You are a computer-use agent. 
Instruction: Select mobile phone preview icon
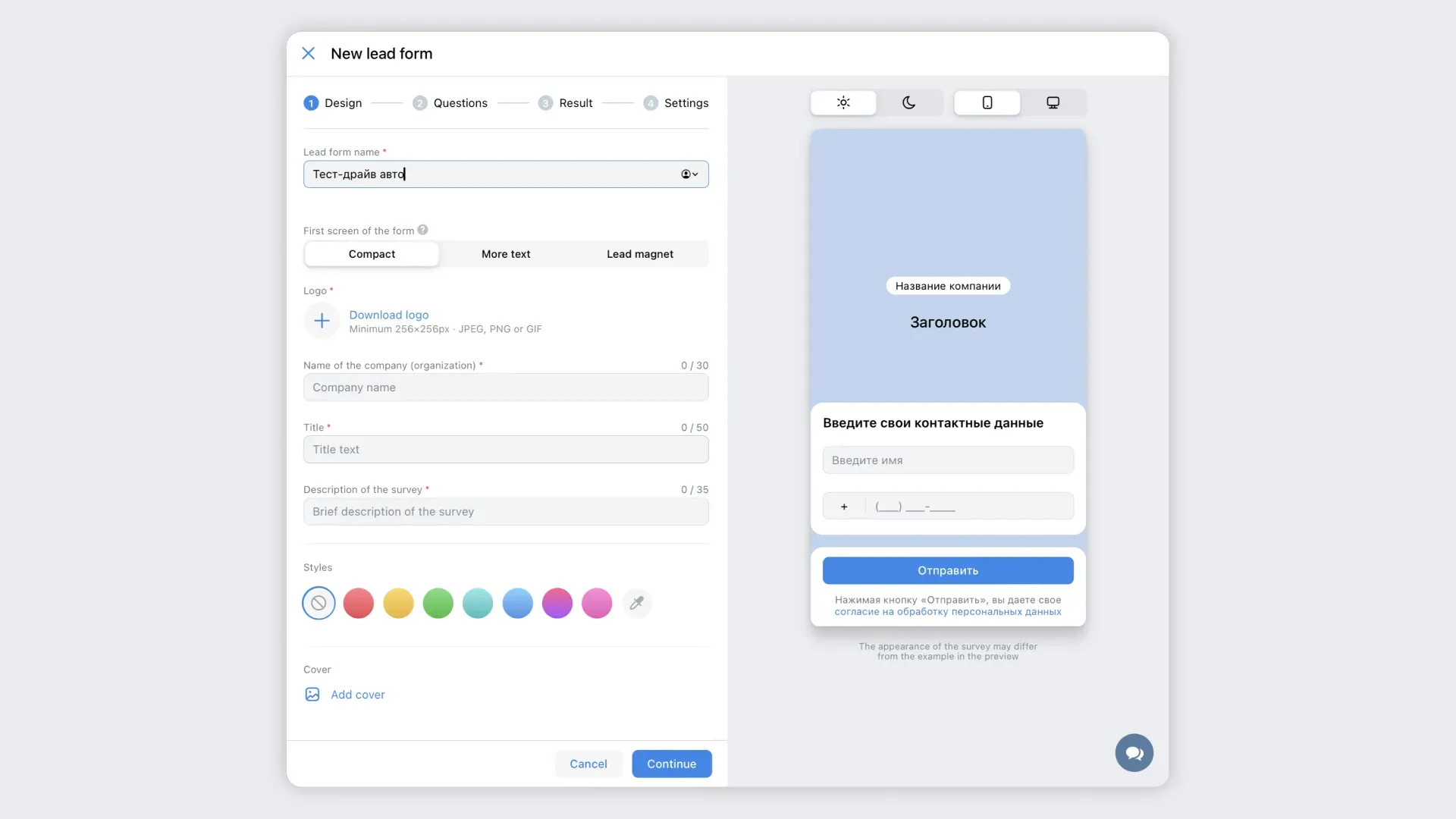coord(987,102)
